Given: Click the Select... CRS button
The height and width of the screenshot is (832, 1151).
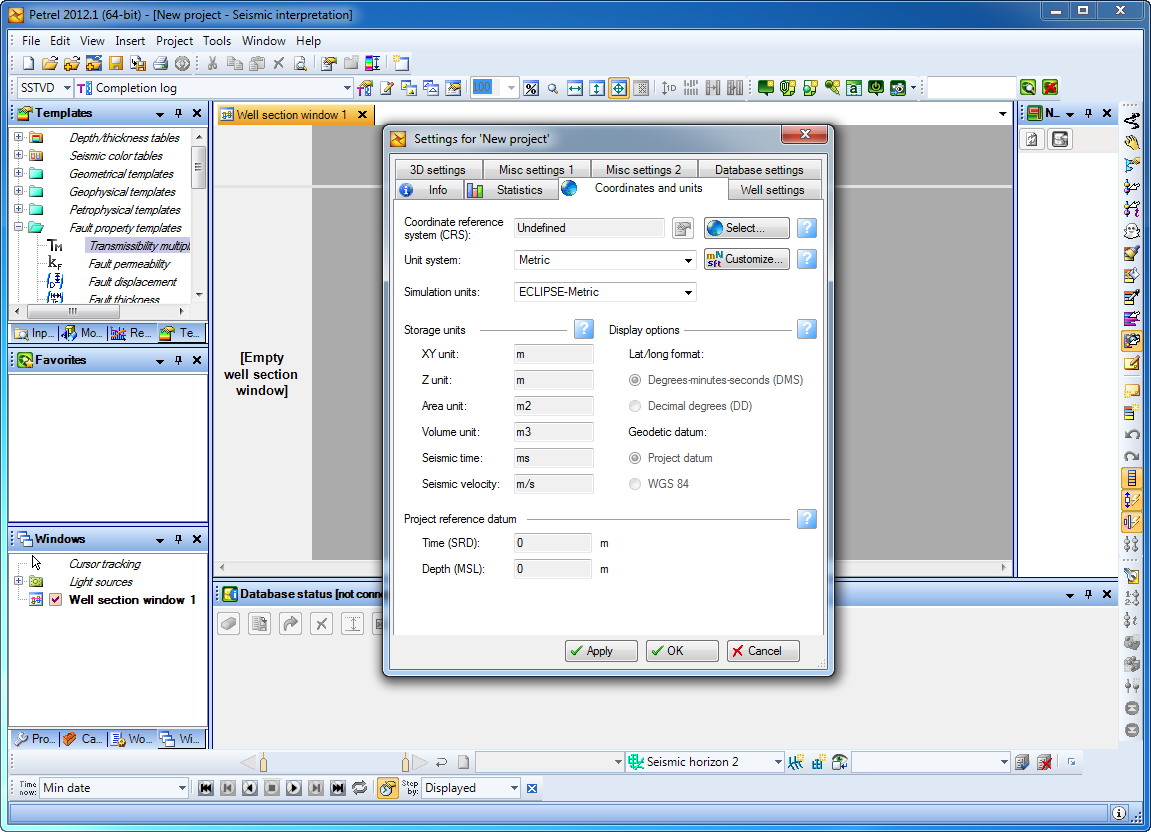Looking at the screenshot, I should (747, 228).
